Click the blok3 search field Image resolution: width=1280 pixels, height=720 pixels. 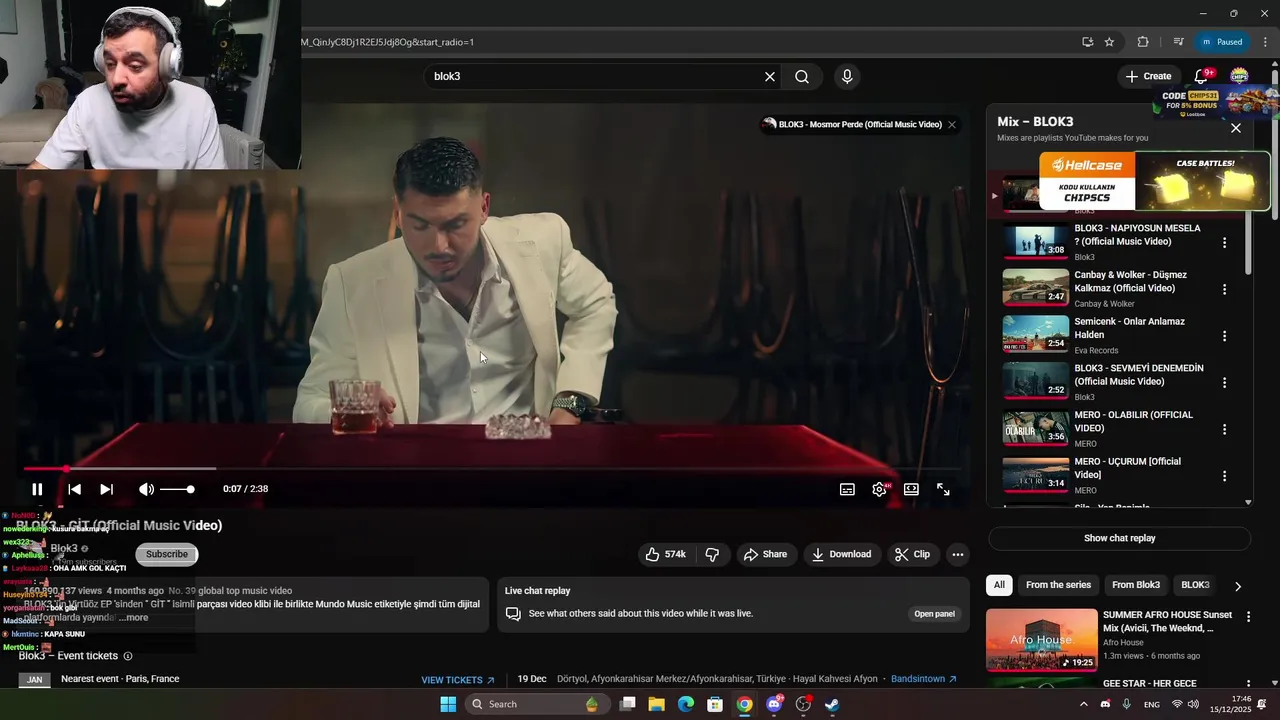coord(595,77)
